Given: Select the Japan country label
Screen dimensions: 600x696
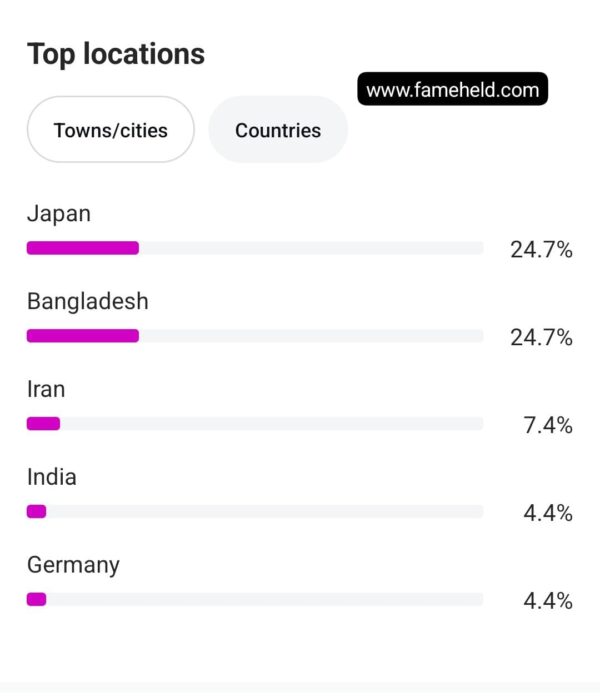Looking at the screenshot, I should [x=59, y=214].
